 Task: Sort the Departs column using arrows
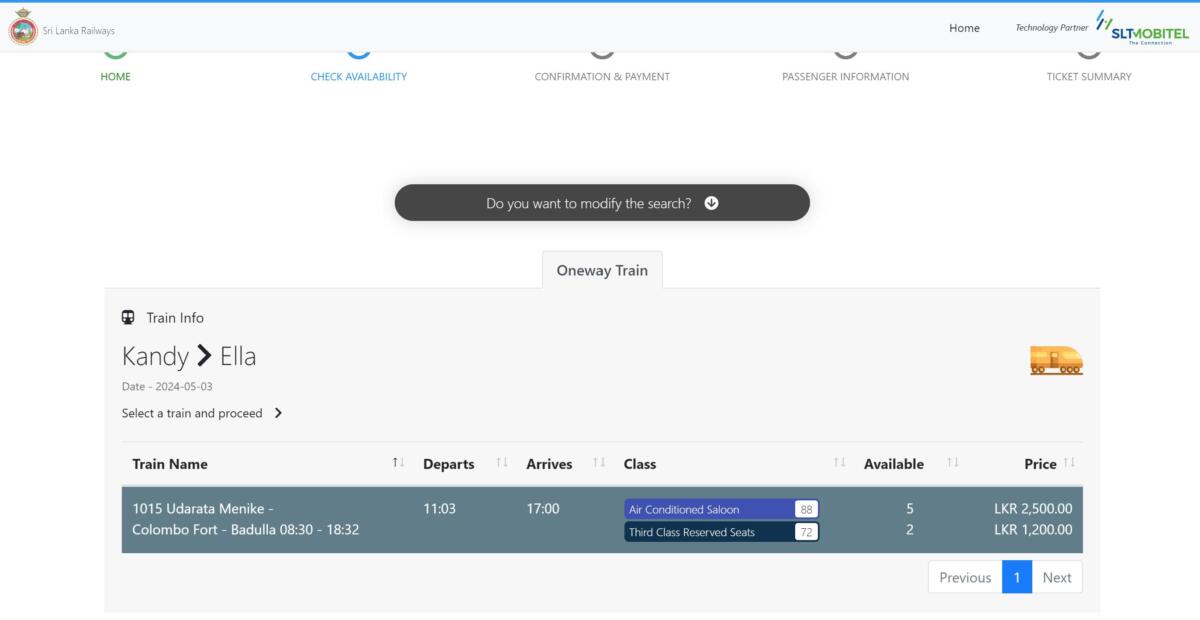502,463
